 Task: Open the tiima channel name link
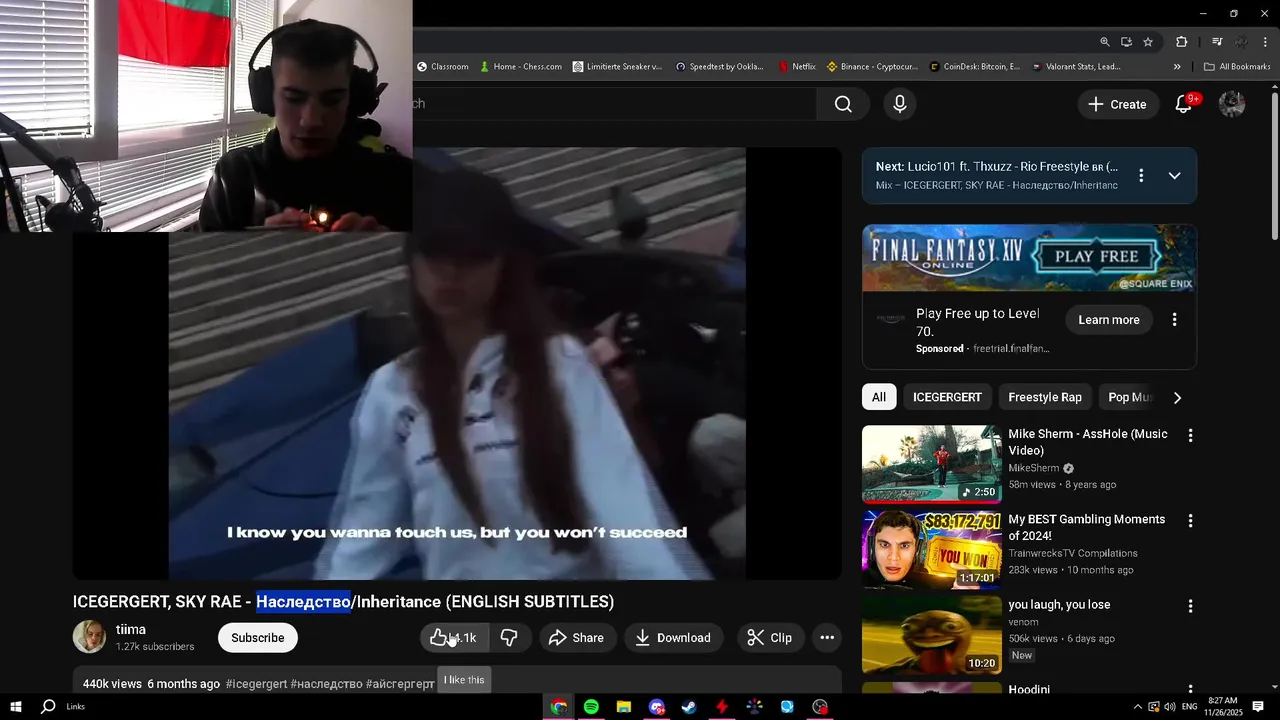pos(131,629)
